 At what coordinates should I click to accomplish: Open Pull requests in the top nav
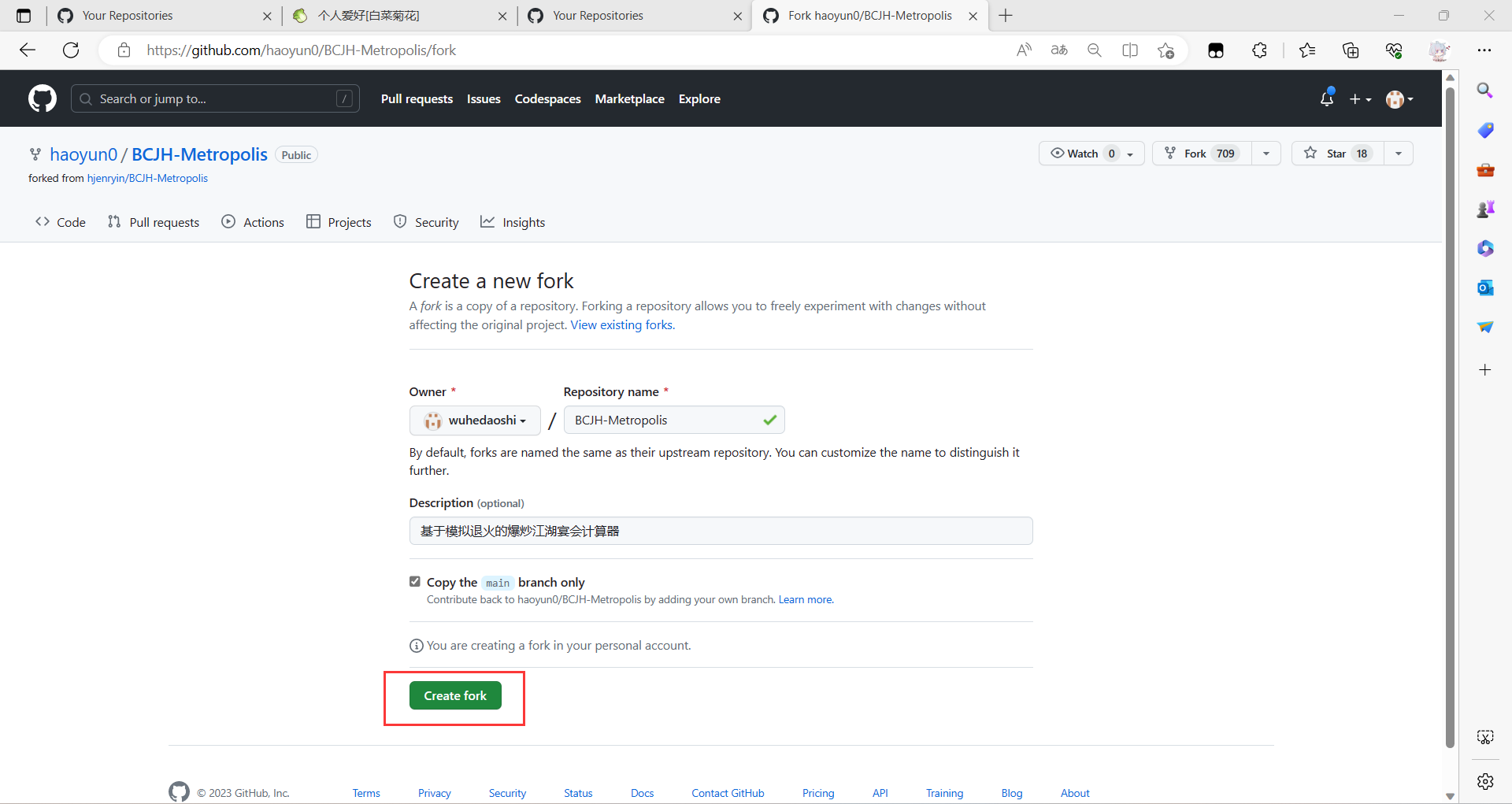click(417, 99)
